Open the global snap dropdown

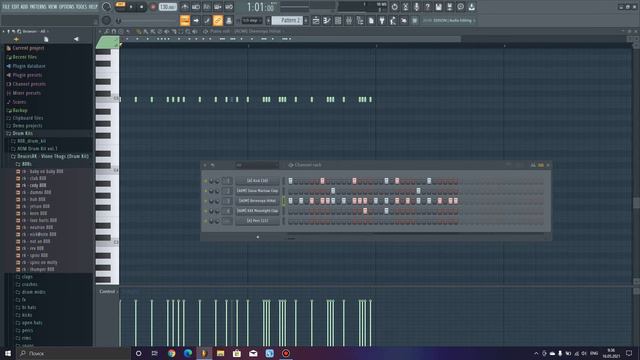pos(252,20)
